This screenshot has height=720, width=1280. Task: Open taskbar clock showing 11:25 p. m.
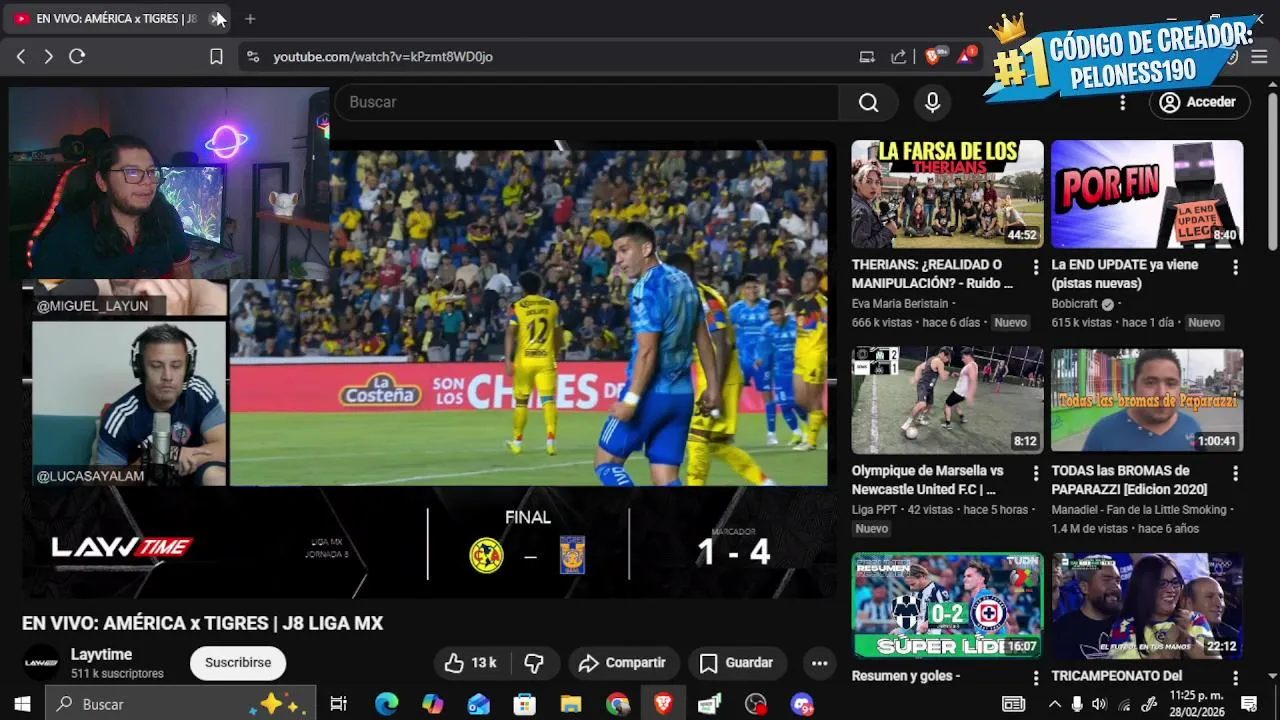1196,704
